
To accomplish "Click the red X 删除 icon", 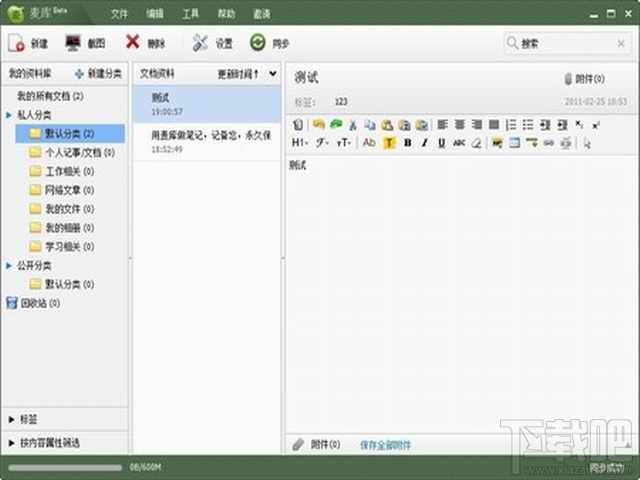I will [133, 42].
